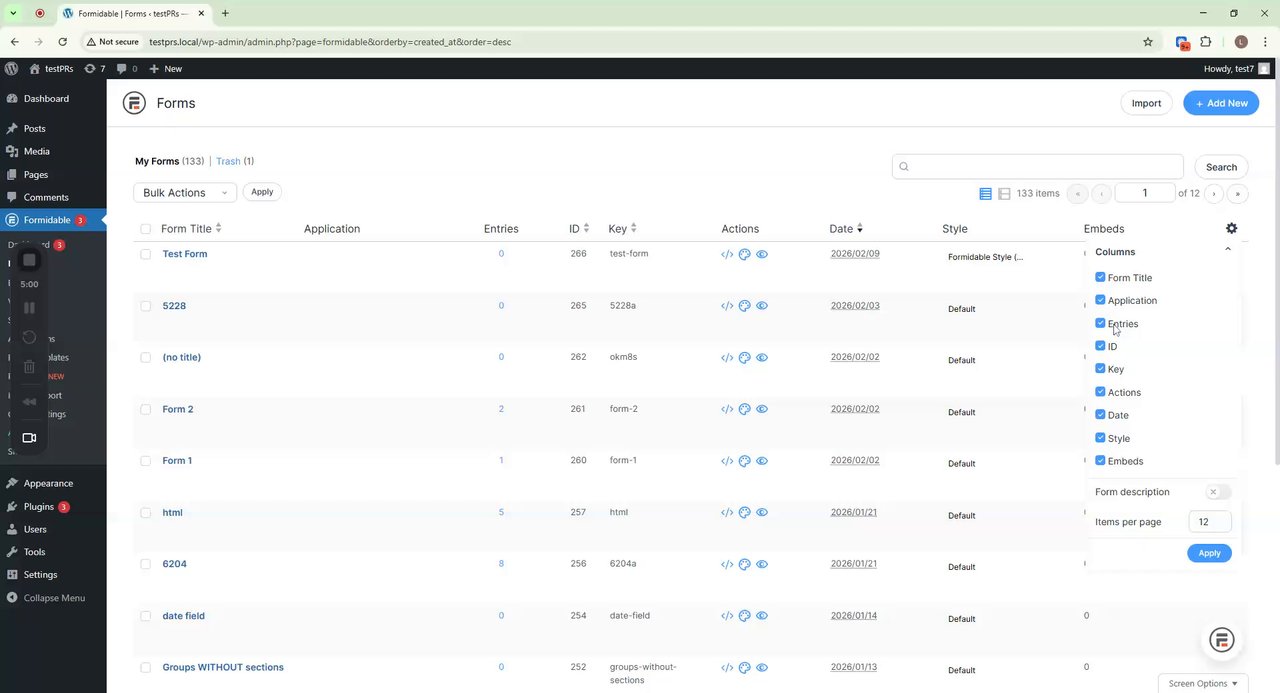1280x693 pixels.
Task: Preview Test Form with eye icon
Action: point(762,254)
